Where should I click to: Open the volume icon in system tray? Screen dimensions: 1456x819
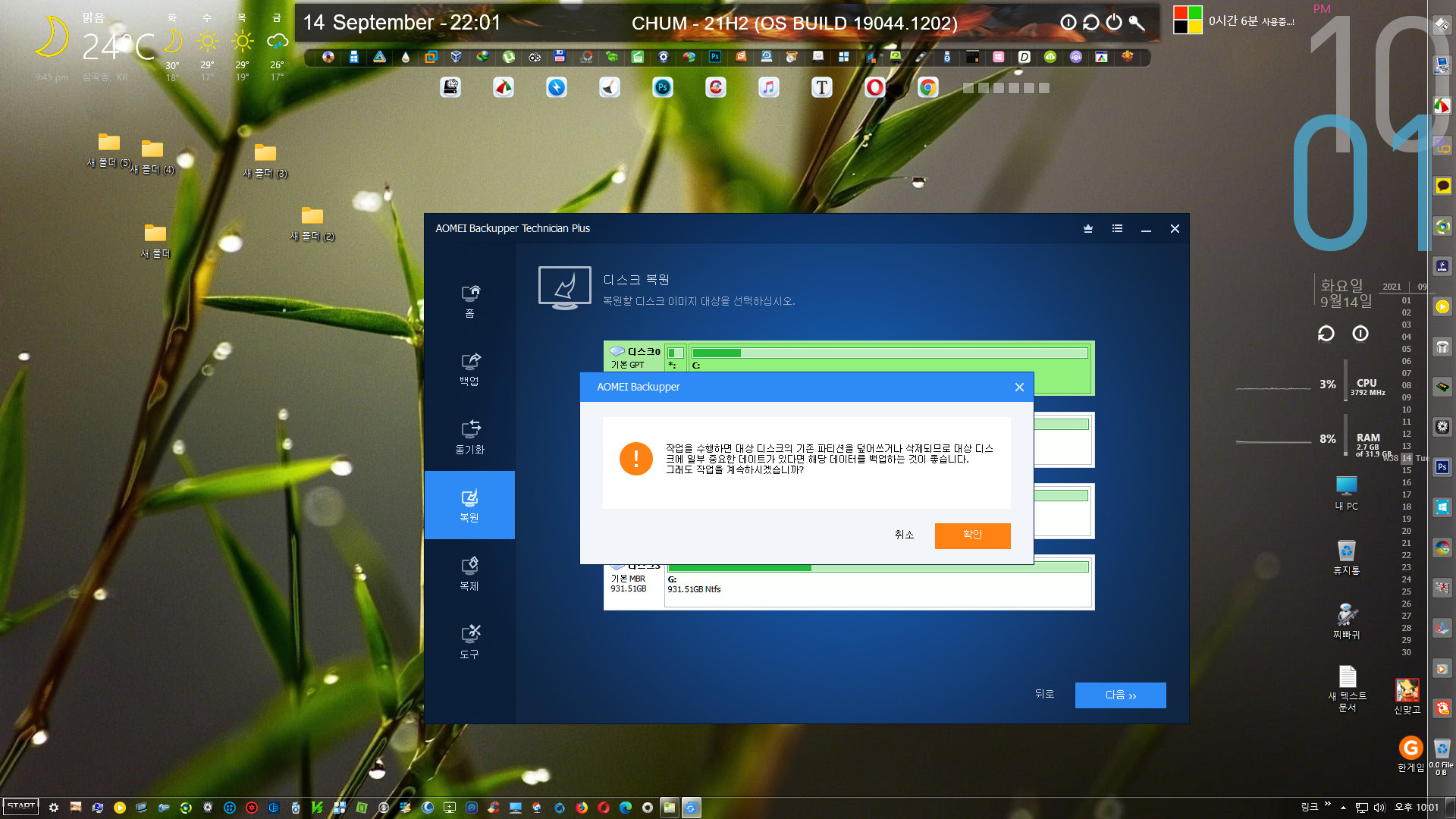(1379, 808)
